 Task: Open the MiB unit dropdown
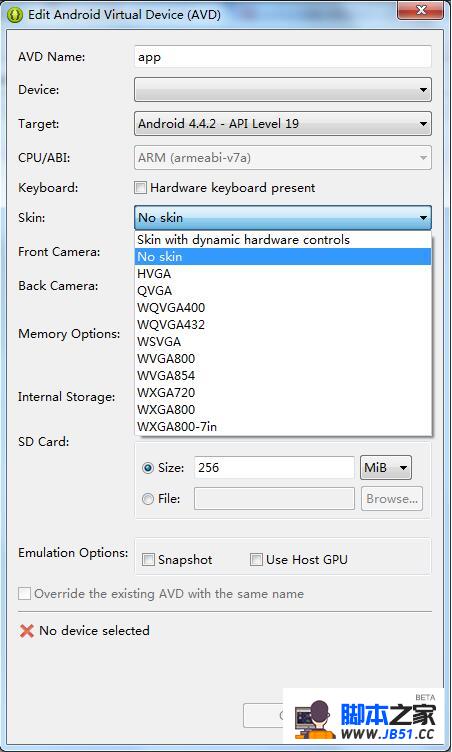[x=386, y=468]
